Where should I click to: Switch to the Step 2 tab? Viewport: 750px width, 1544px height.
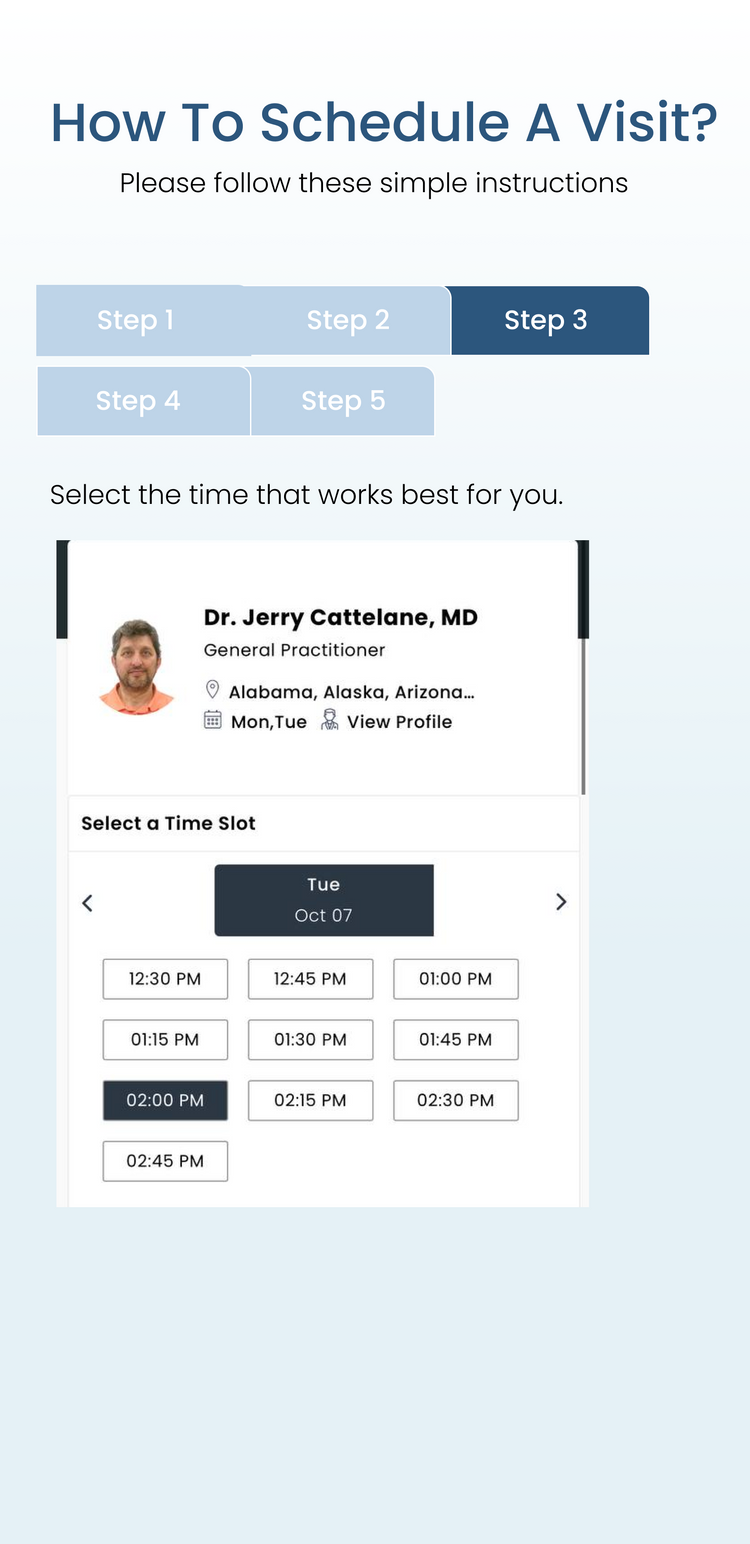(348, 320)
